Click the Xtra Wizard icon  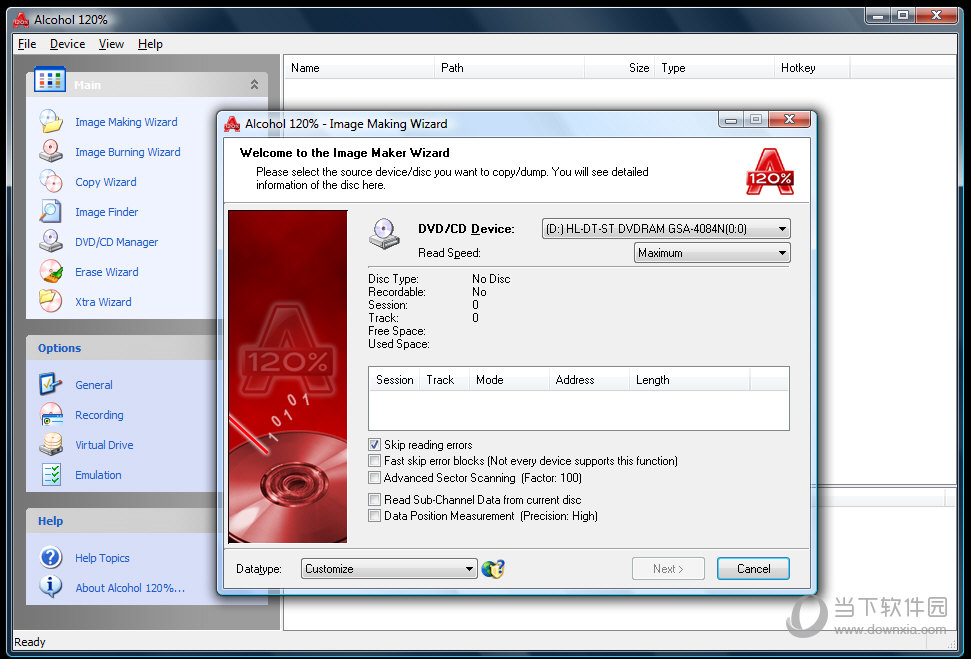[x=51, y=302]
